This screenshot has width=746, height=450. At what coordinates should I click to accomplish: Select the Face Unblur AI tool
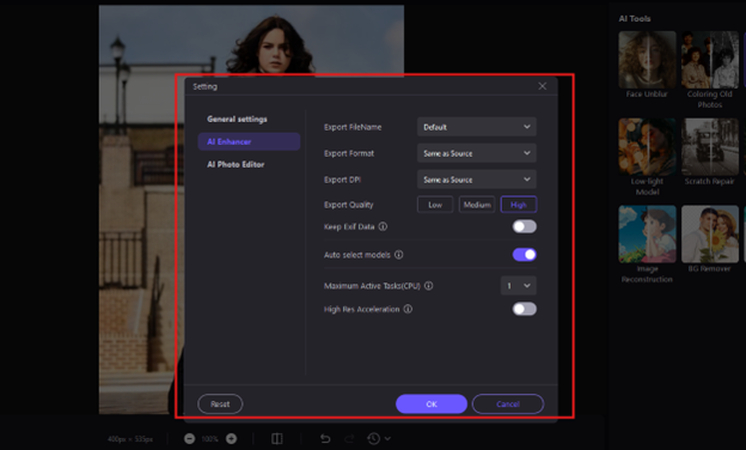[647, 60]
